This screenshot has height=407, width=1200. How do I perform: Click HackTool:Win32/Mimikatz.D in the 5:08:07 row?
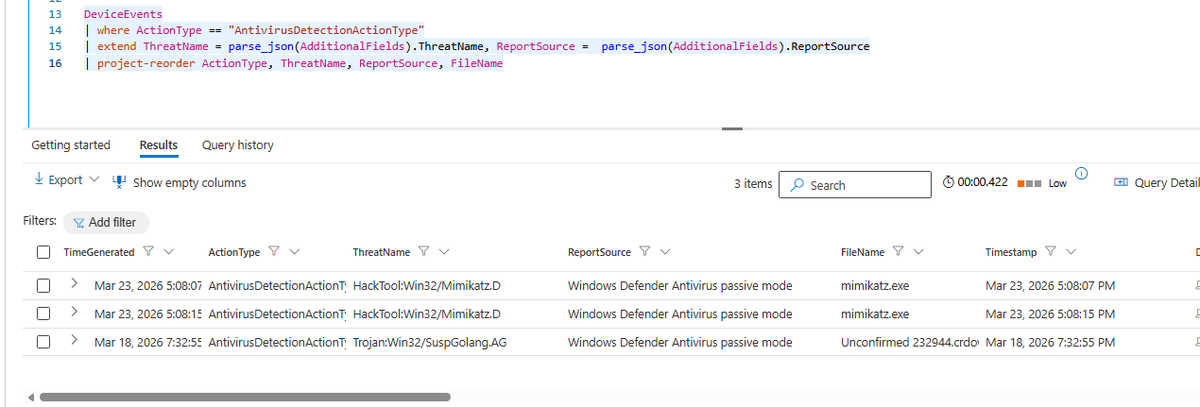[427, 285]
